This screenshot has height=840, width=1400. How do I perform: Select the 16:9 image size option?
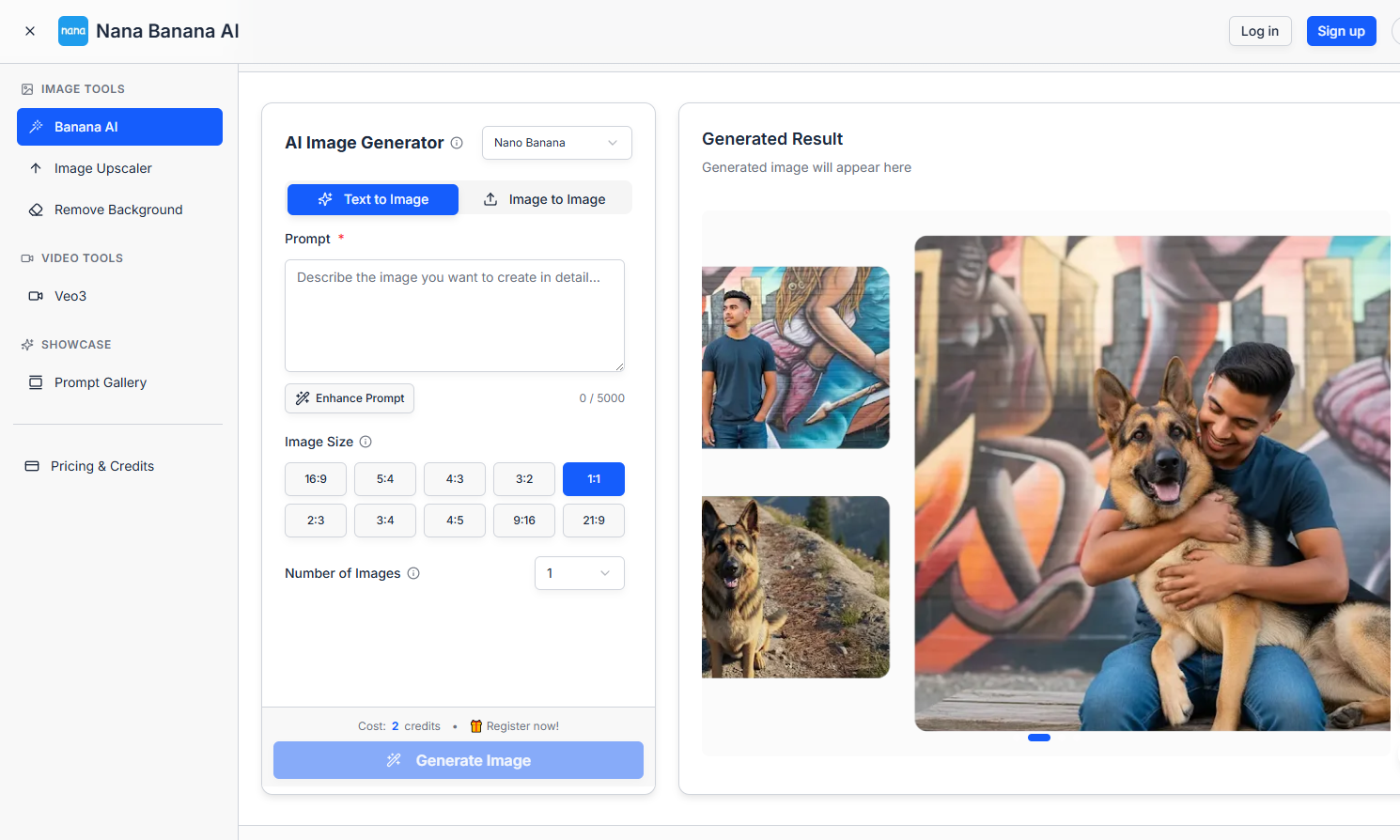pyautogui.click(x=316, y=479)
